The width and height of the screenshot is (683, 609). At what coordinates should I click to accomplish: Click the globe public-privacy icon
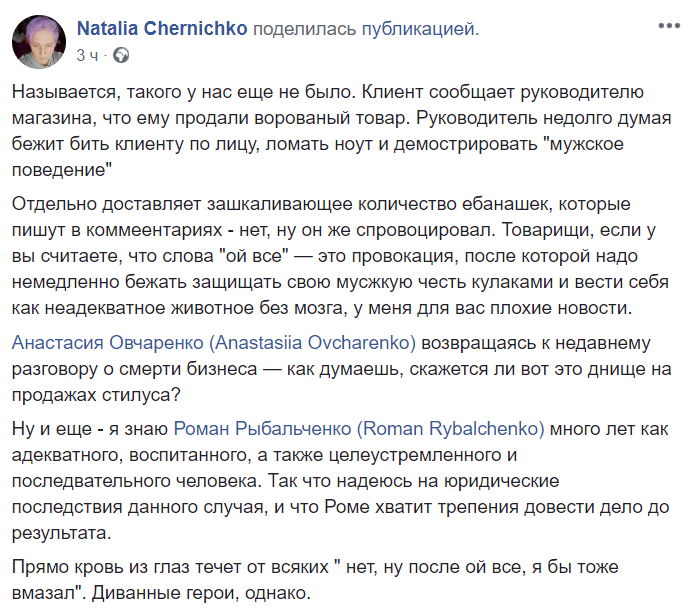coord(121,54)
